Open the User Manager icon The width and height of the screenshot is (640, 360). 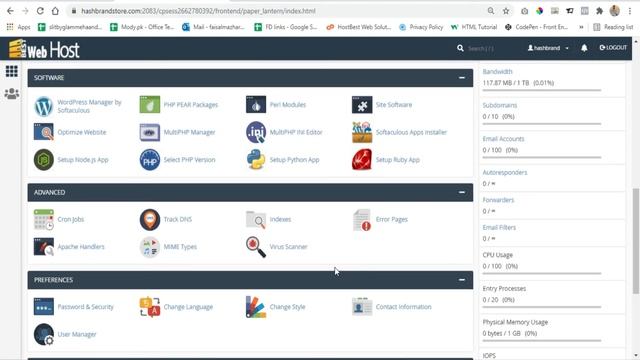44,334
